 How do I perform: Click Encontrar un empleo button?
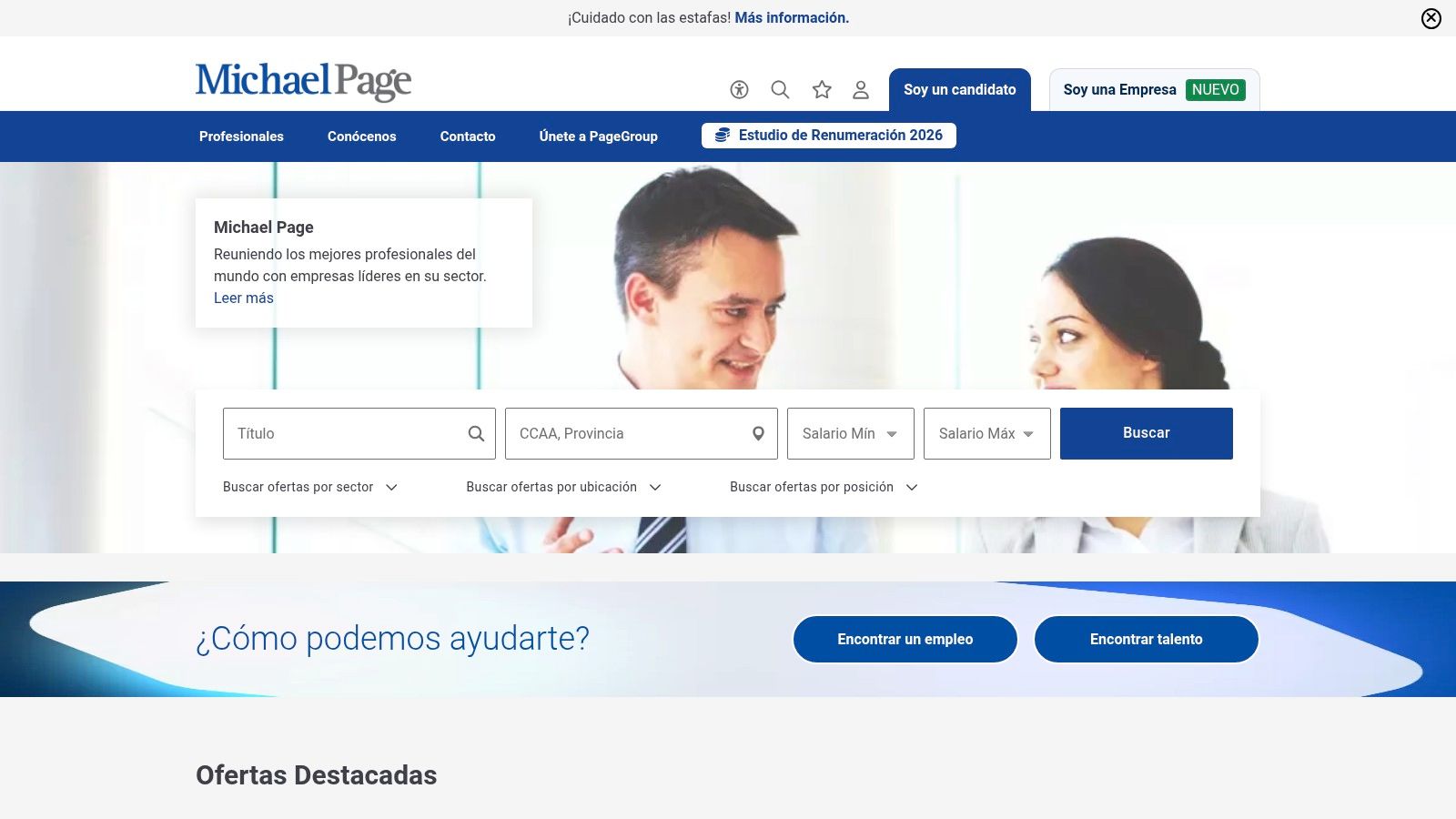(x=905, y=639)
